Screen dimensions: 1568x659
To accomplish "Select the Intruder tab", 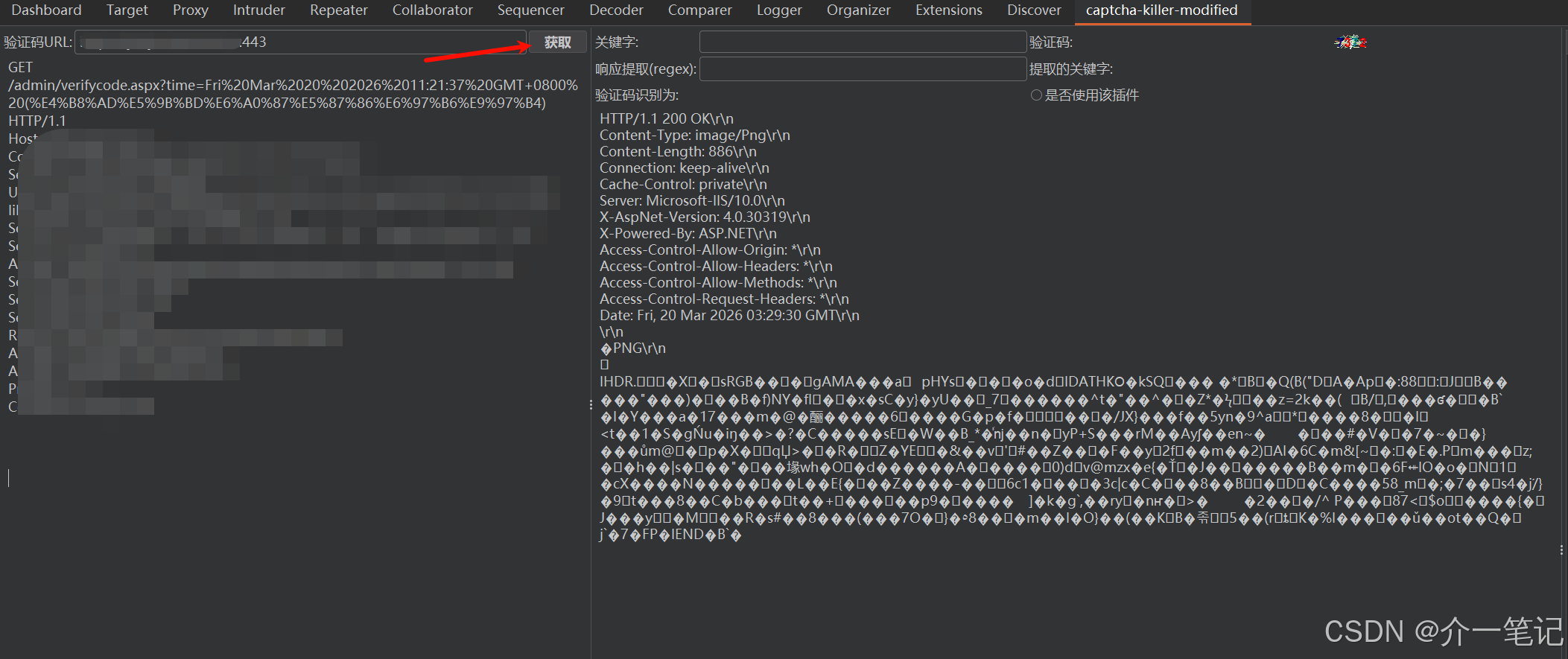I will [259, 10].
